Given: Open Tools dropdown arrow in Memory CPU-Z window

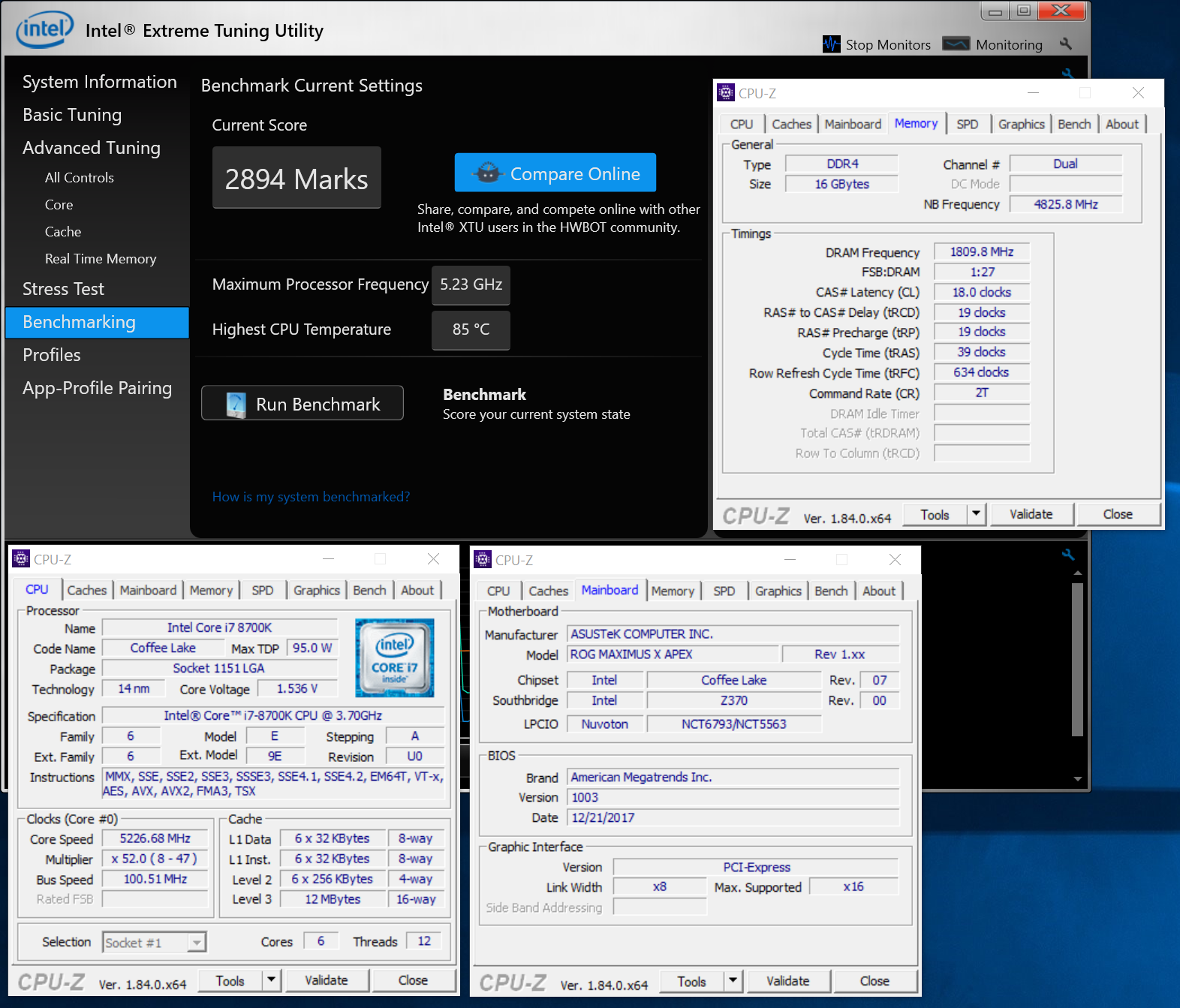Looking at the screenshot, I should 976,514.
